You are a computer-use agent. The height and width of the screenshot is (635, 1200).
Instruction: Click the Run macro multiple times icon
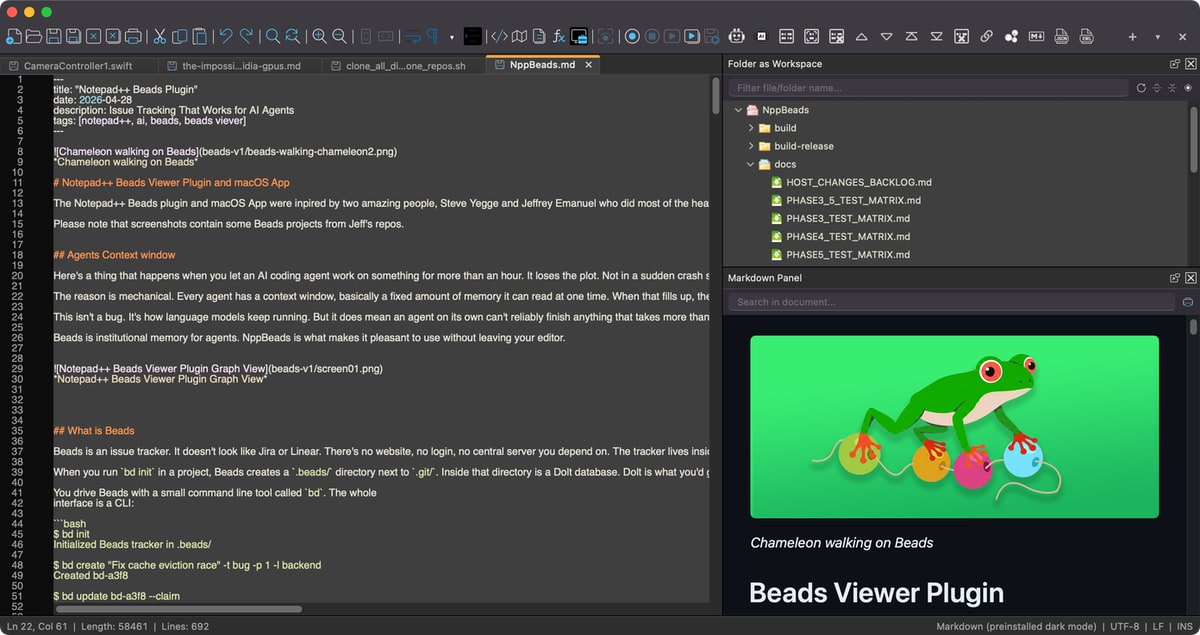[691, 37]
